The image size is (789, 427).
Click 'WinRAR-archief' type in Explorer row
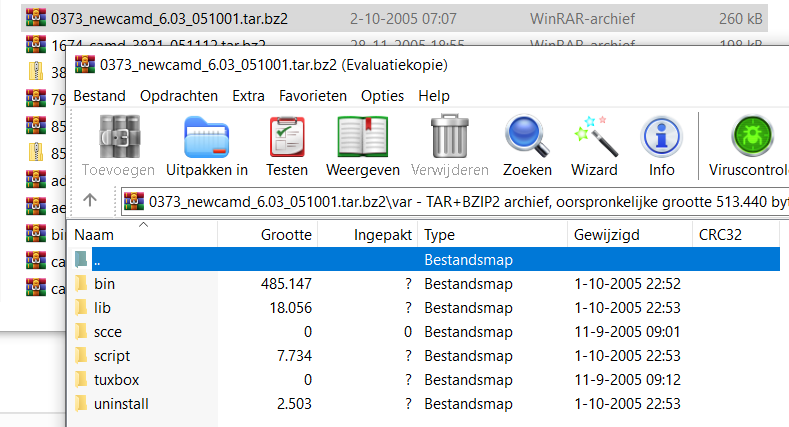coord(582,19)
